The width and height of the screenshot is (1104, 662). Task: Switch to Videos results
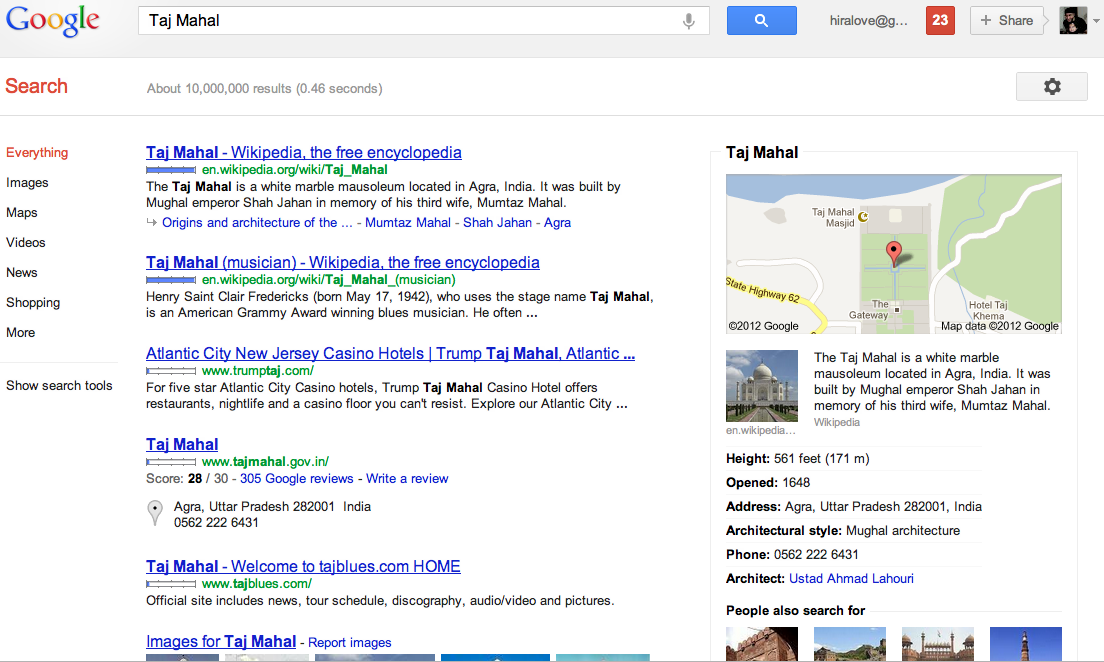point(26,242)
